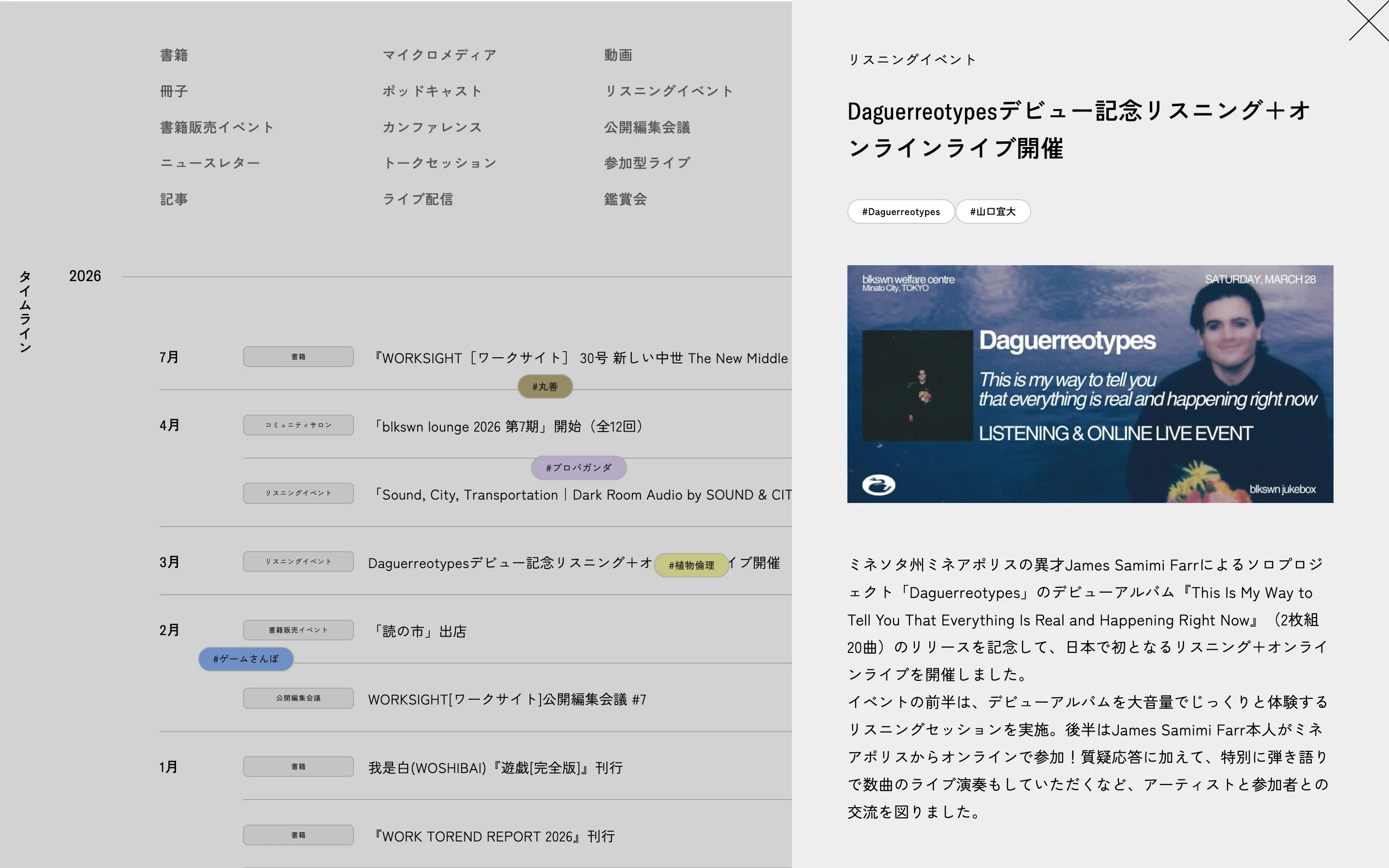Filter timeline by 冊子 category
Image resolution: width=1389 pixels, height=868 pixels.
[x=174, y=91]
